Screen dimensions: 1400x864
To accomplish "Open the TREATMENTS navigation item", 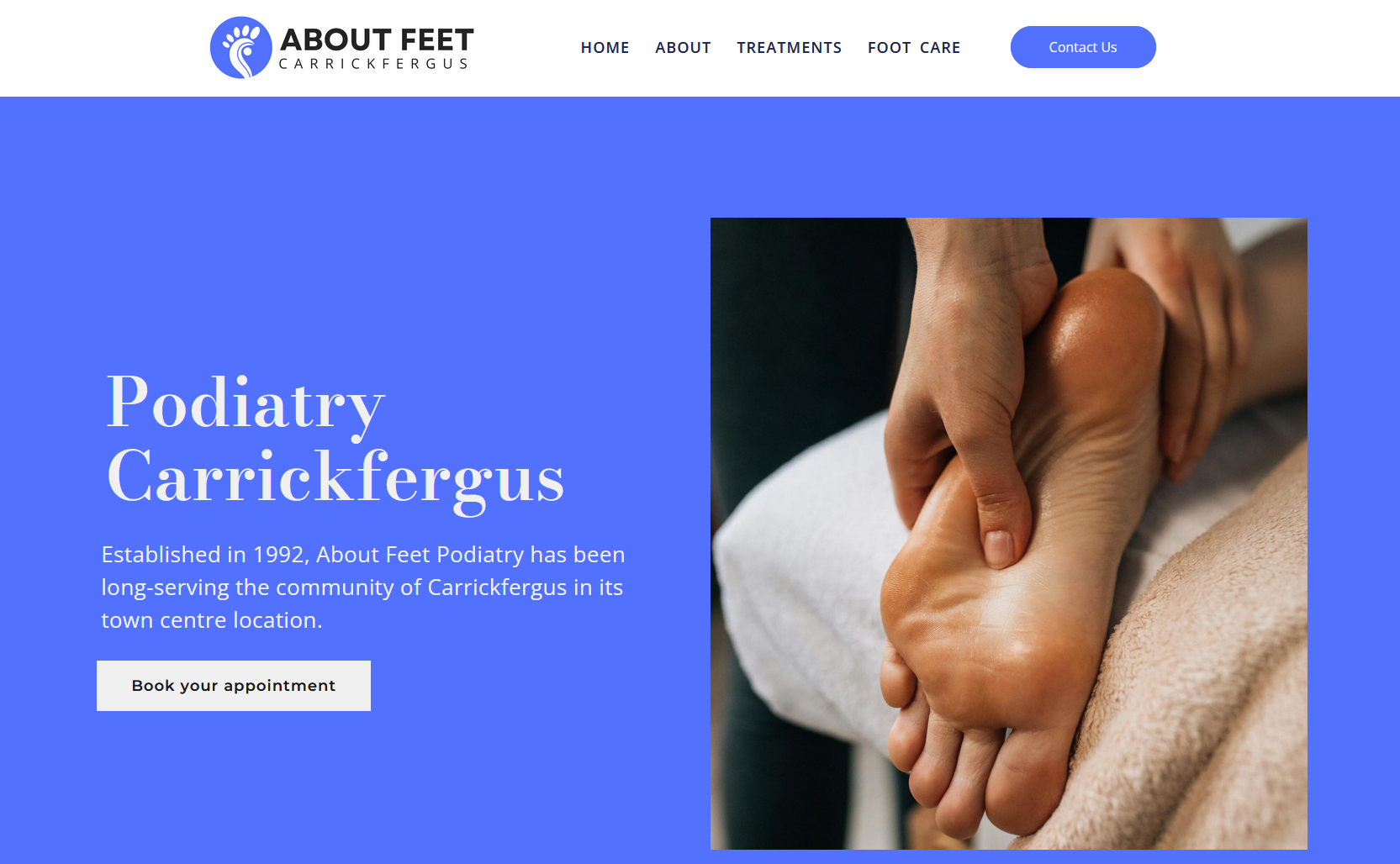I will (x=789, y=48).
